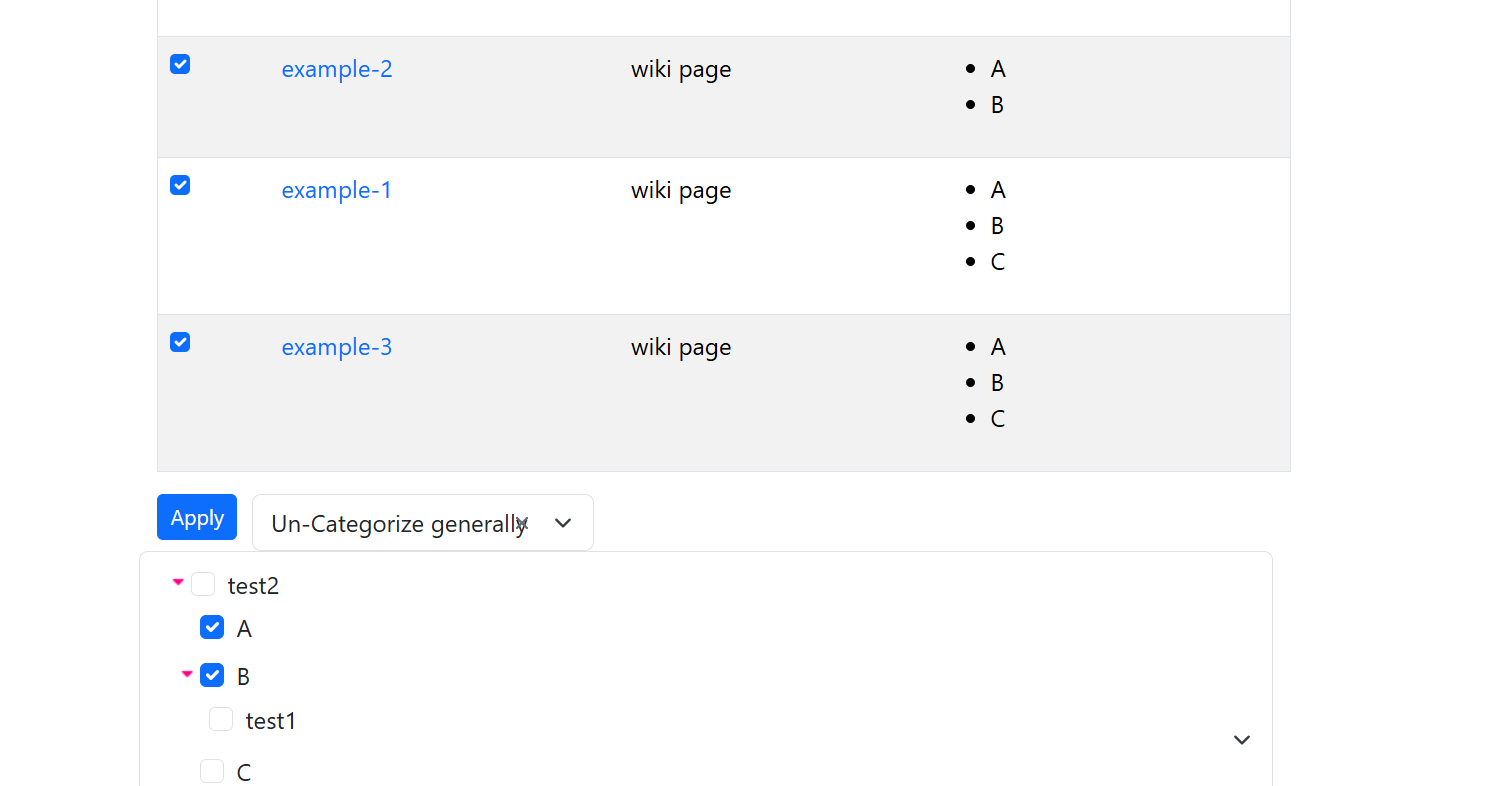This screenshot has height=786, width=1495.
Task: Deselect the example-1 row checkbox
Action: point(180,185)
